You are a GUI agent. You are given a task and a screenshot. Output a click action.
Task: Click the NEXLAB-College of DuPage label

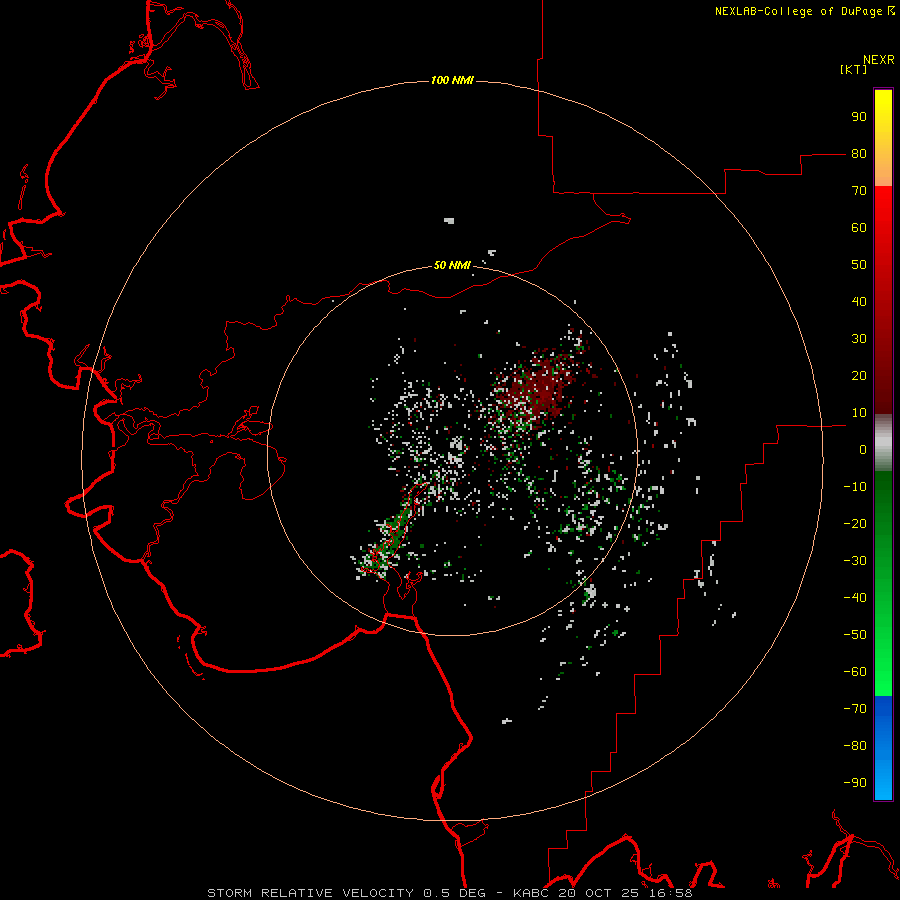(x=804, y=11)
